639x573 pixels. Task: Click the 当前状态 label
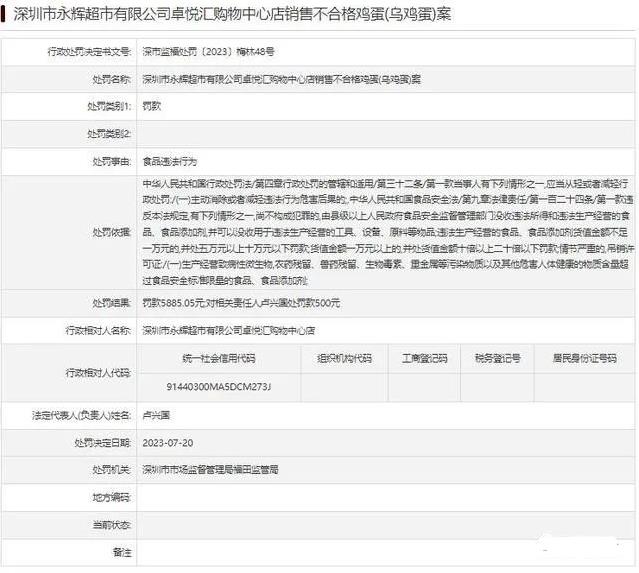[x=111, y=525]
